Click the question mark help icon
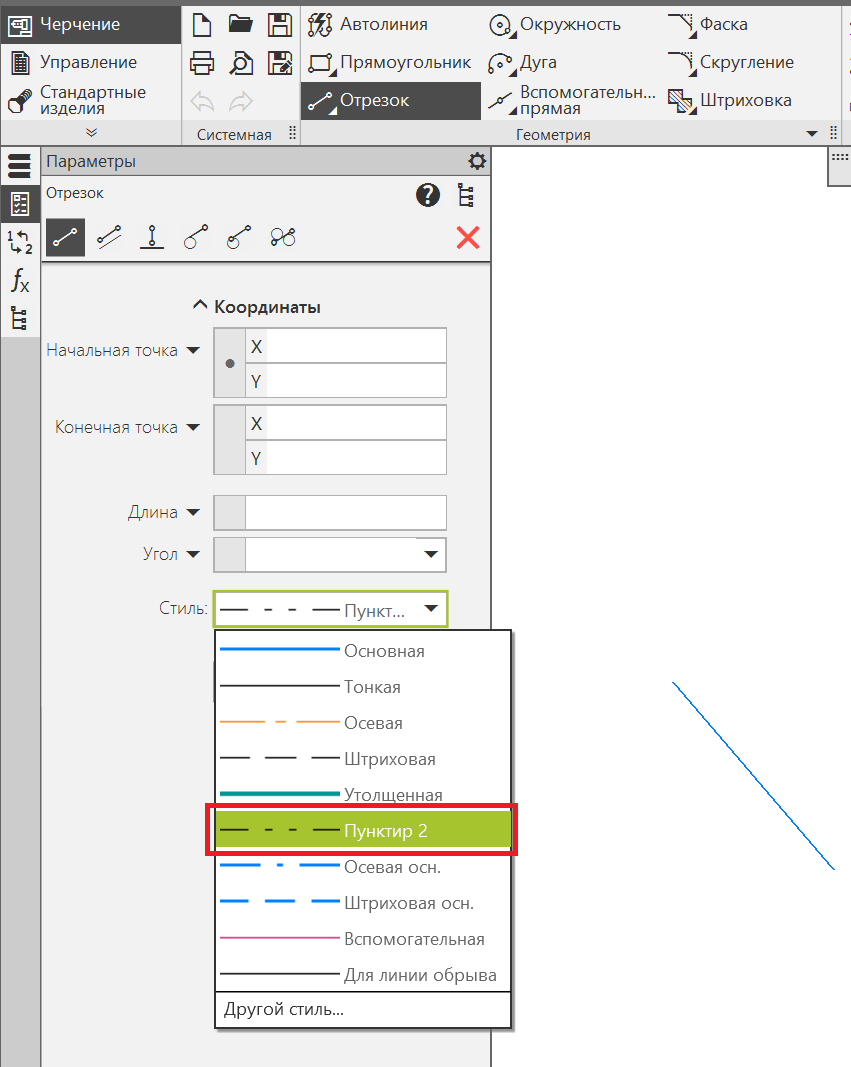Viewport: 851px width, 1067px height. tap(428, 195)
